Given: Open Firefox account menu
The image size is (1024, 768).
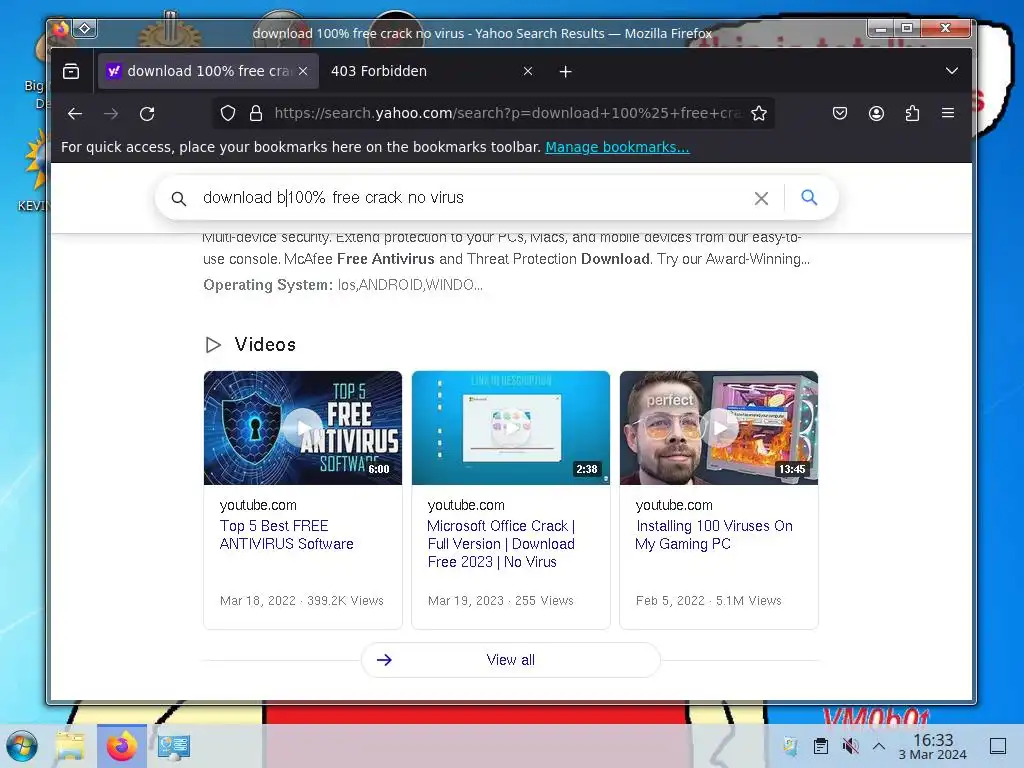Looking at the screenshot, I should coord(876,114).
